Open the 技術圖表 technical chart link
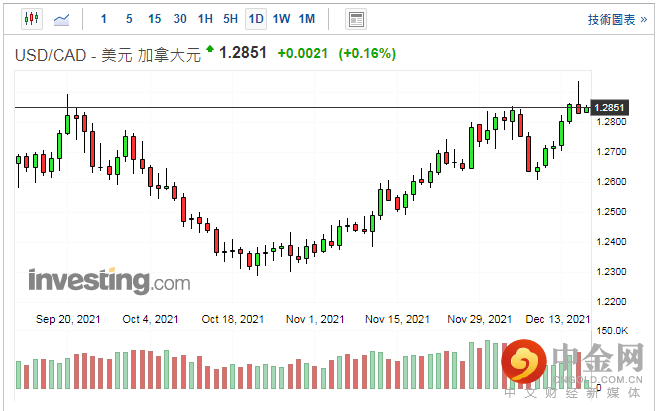Screen dimensions: 658x411 [617, 19]
